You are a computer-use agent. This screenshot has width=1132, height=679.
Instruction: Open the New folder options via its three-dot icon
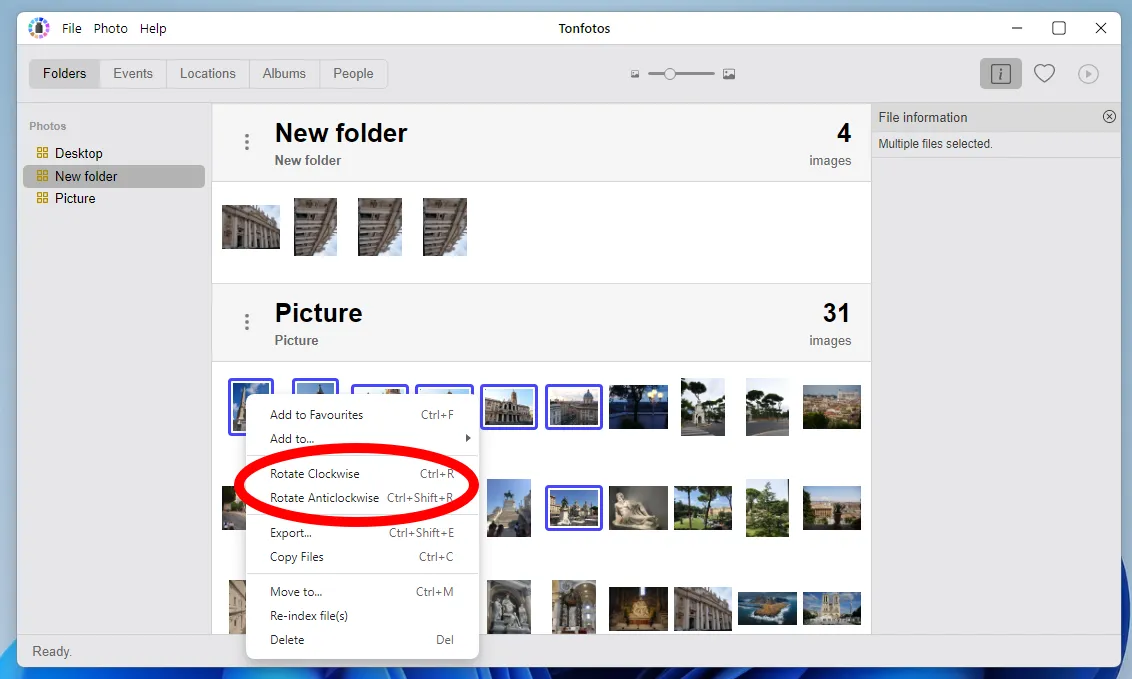tap(247, 142)
